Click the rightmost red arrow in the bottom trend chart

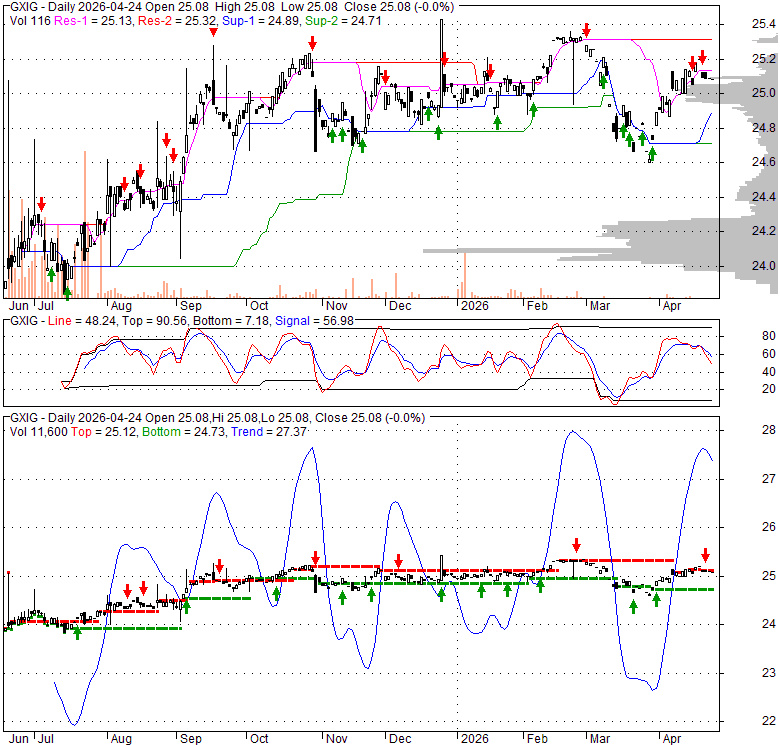(705, 555)
